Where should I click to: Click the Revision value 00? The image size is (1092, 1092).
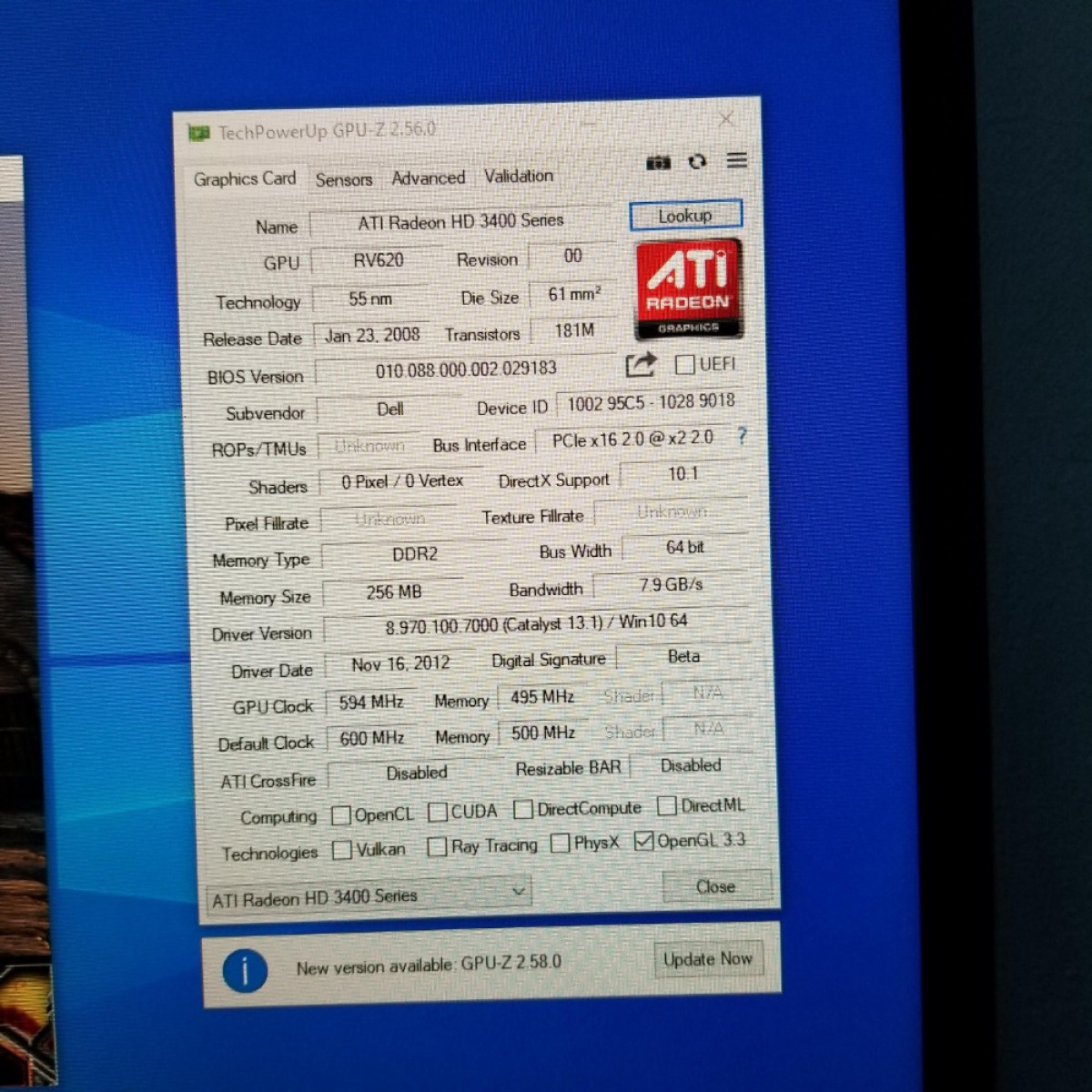pyautogui.click(x=572, y=257)
